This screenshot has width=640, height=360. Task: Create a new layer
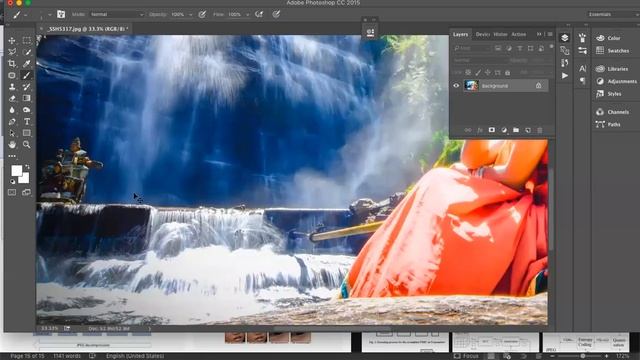pyautogui.click(x=528, y=130)
